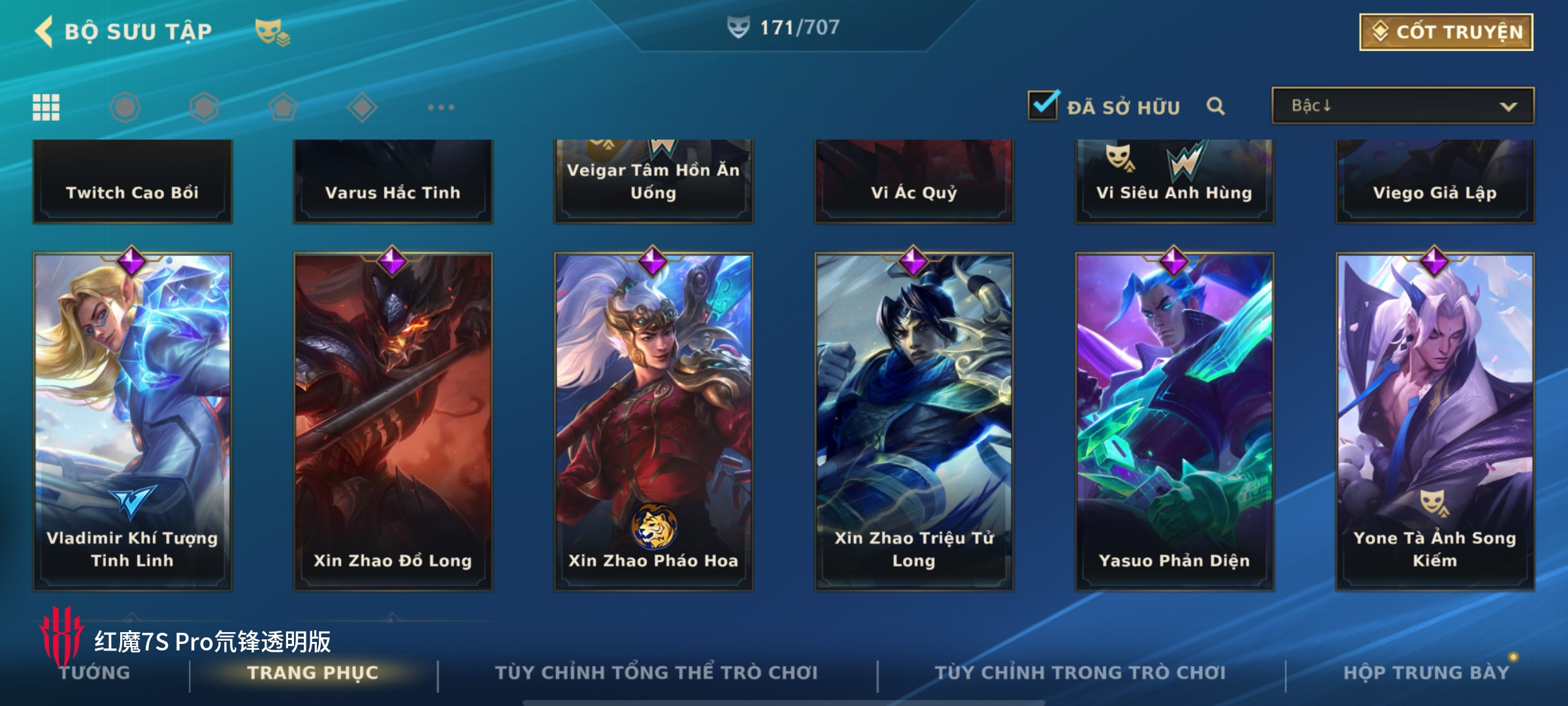The height and width of the screenshot is (706, 1568).
Task: Click the sort dropdown chevron arrow
Action: [x=1508, y=107]
